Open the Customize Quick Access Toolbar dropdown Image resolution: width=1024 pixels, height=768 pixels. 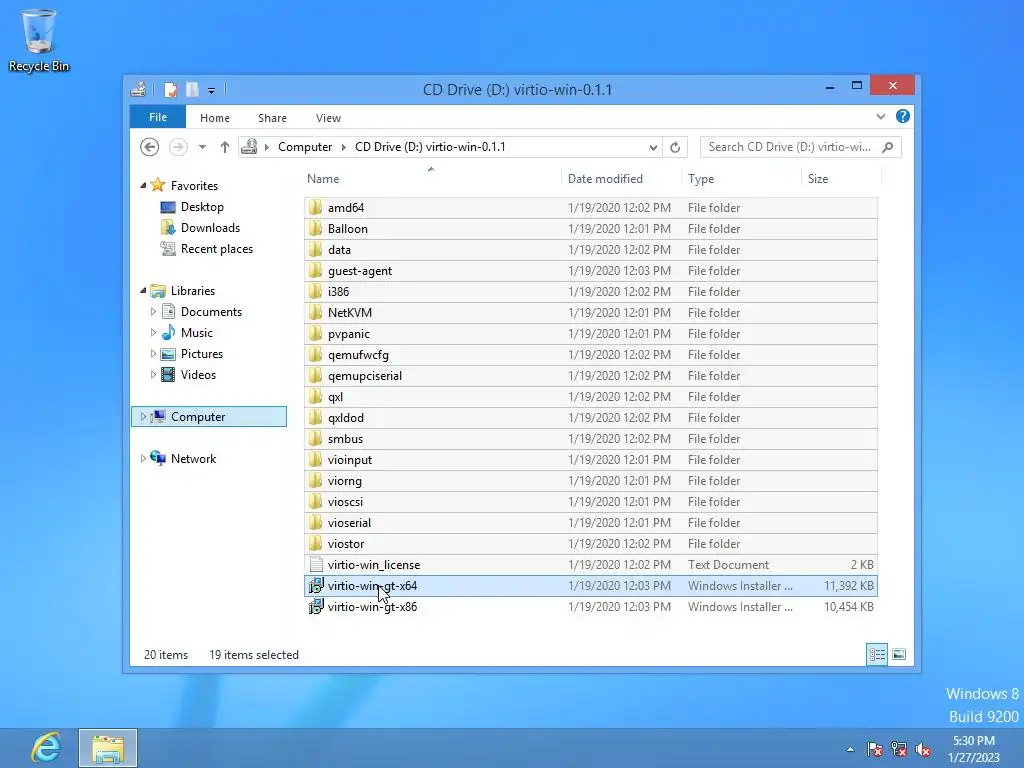click(211, 91)
